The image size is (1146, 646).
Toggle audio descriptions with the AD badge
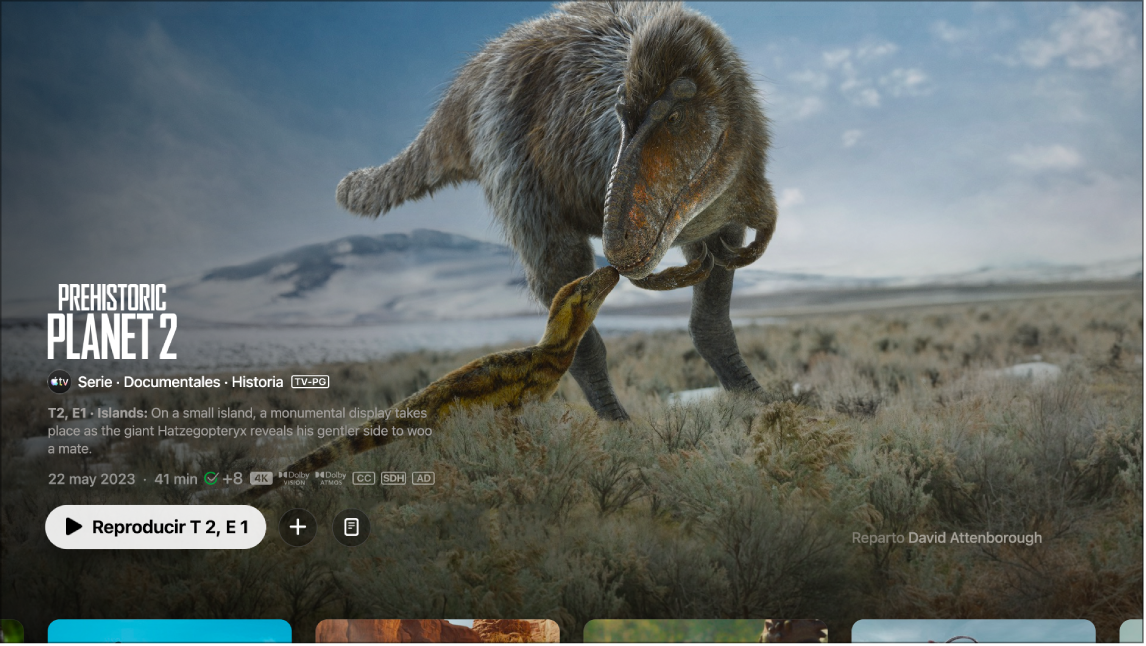click(423, 478)
